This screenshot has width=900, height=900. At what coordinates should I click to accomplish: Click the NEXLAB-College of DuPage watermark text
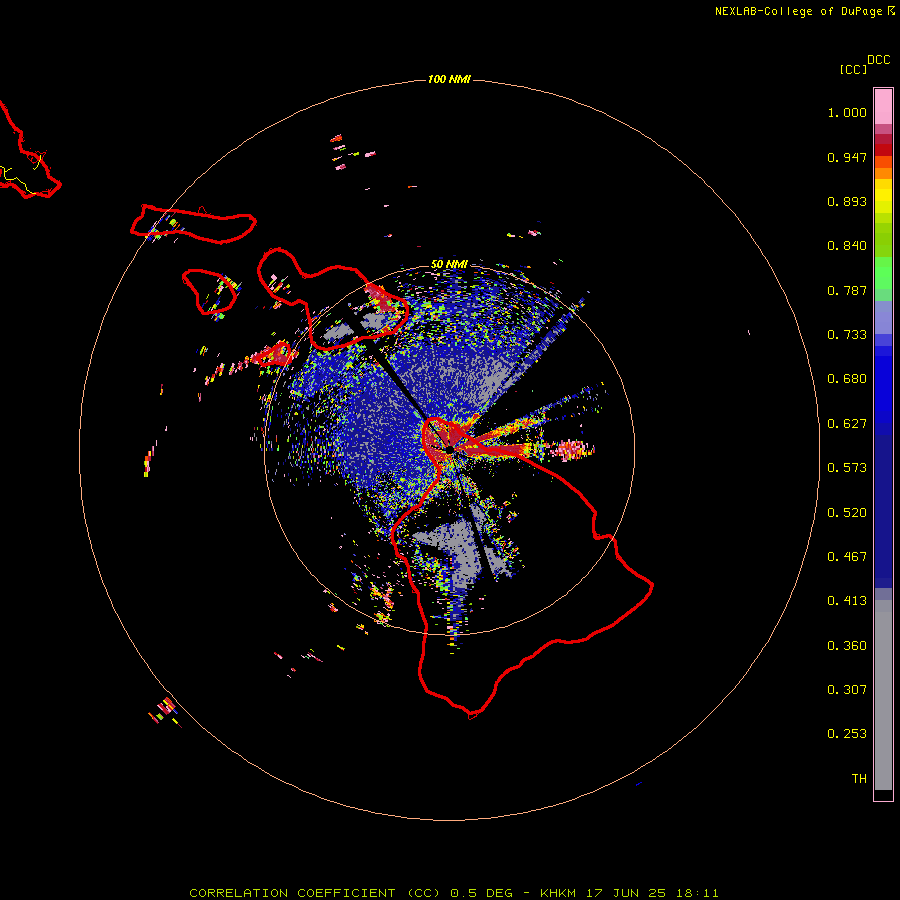point(804,11)
